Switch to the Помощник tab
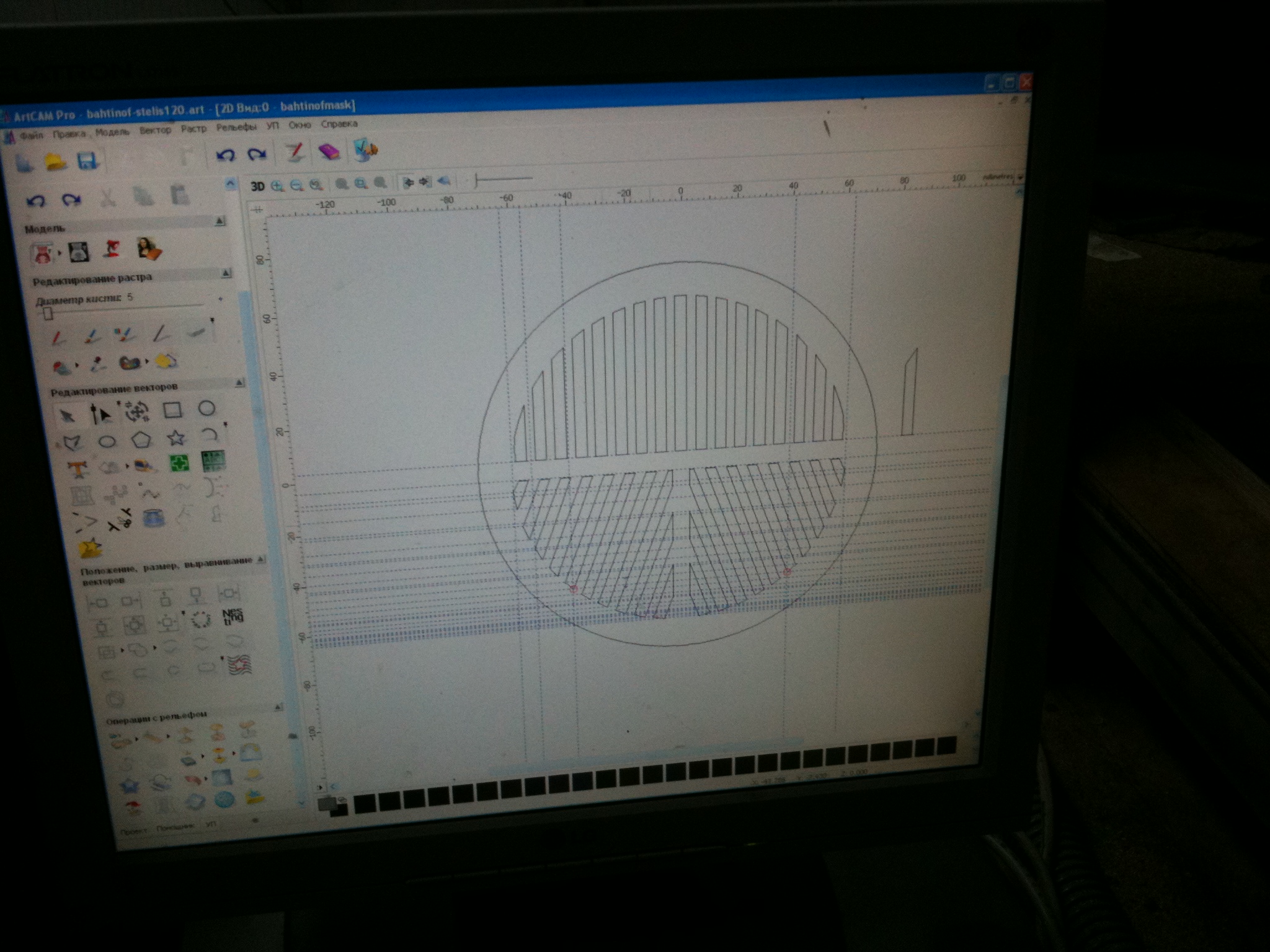Viewport: 1270px width, 952px height. [x=175, y=827]
